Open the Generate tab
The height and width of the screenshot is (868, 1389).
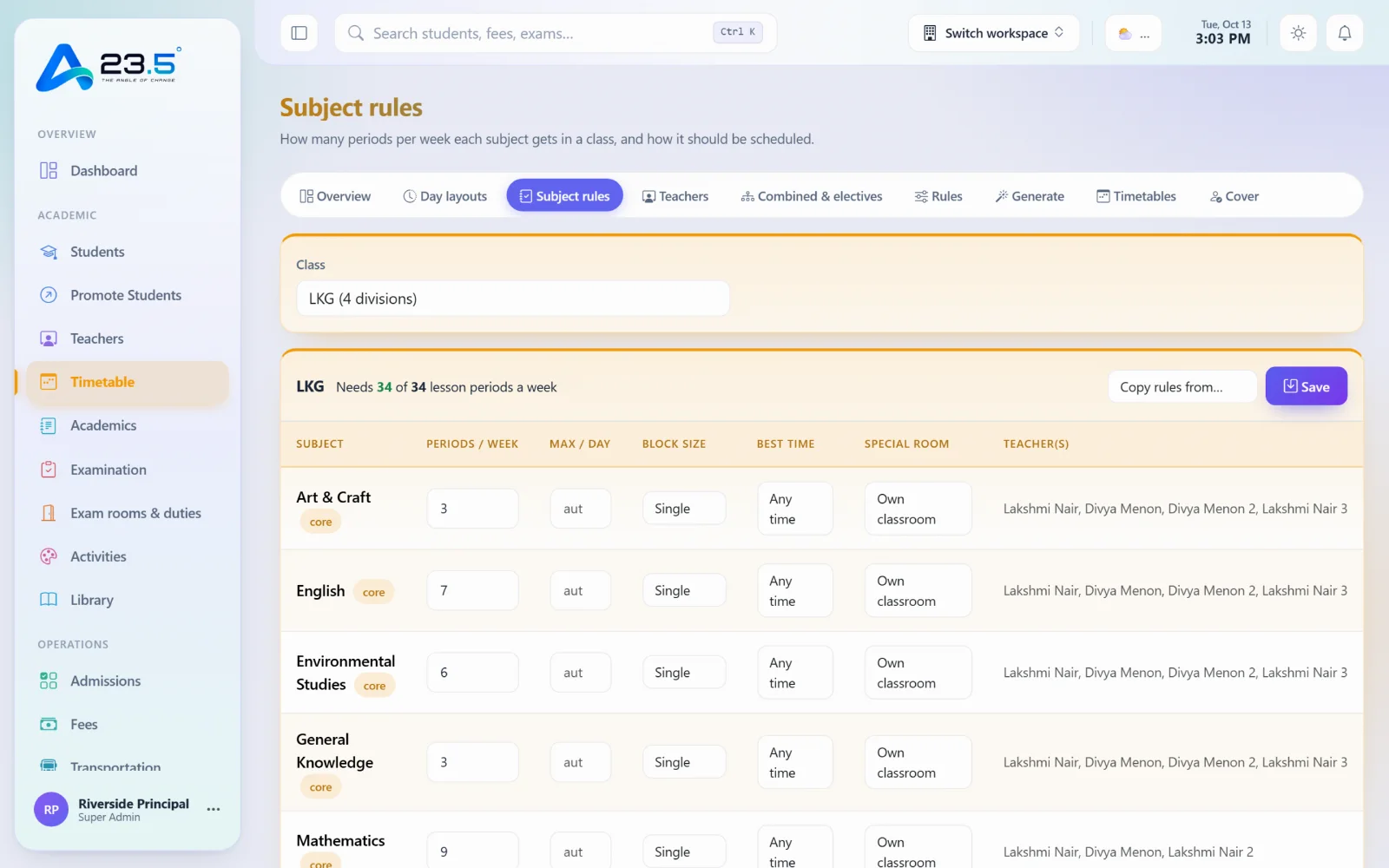pyautogui.click(x=1030, y=196)
